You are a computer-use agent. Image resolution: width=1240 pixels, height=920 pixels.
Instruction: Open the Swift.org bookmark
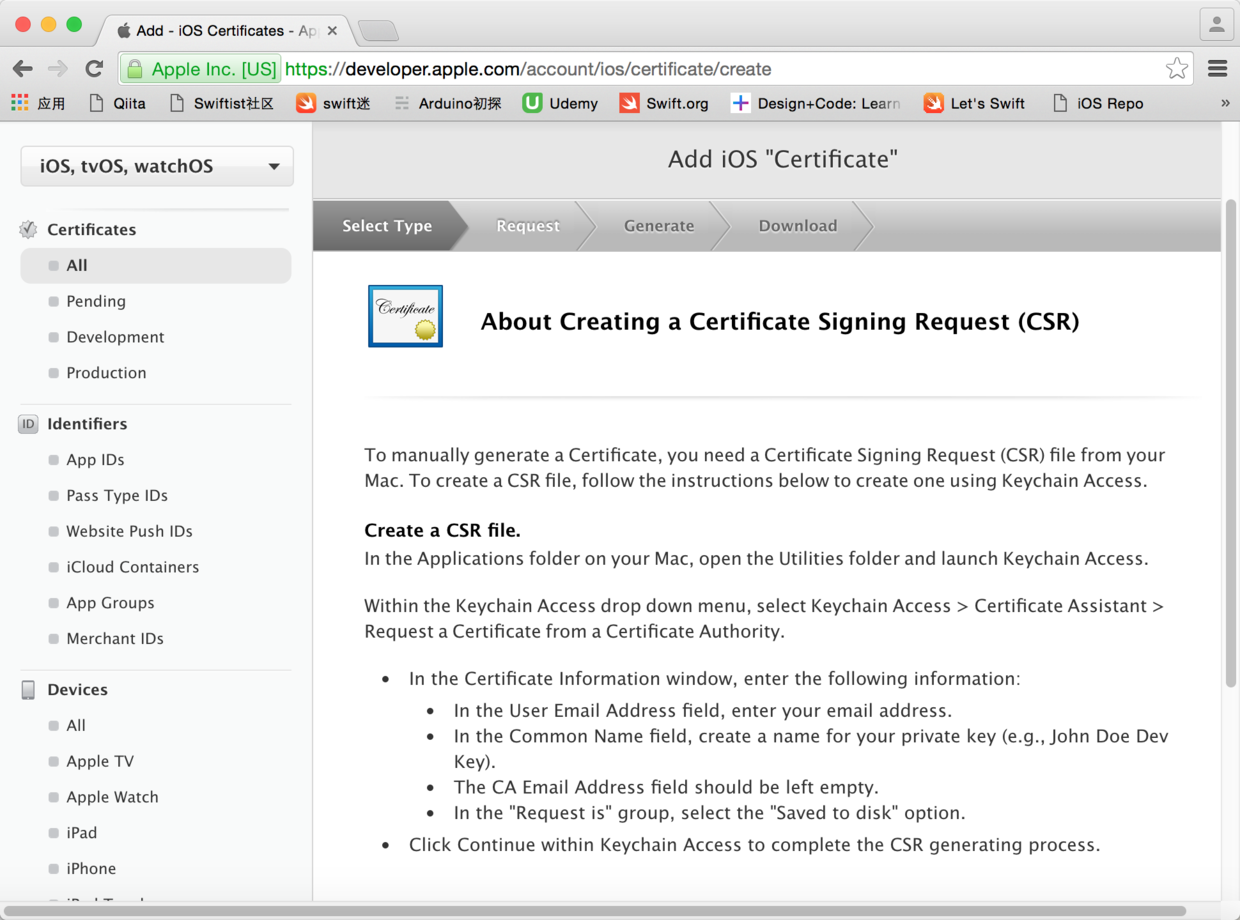click(664, 103)
